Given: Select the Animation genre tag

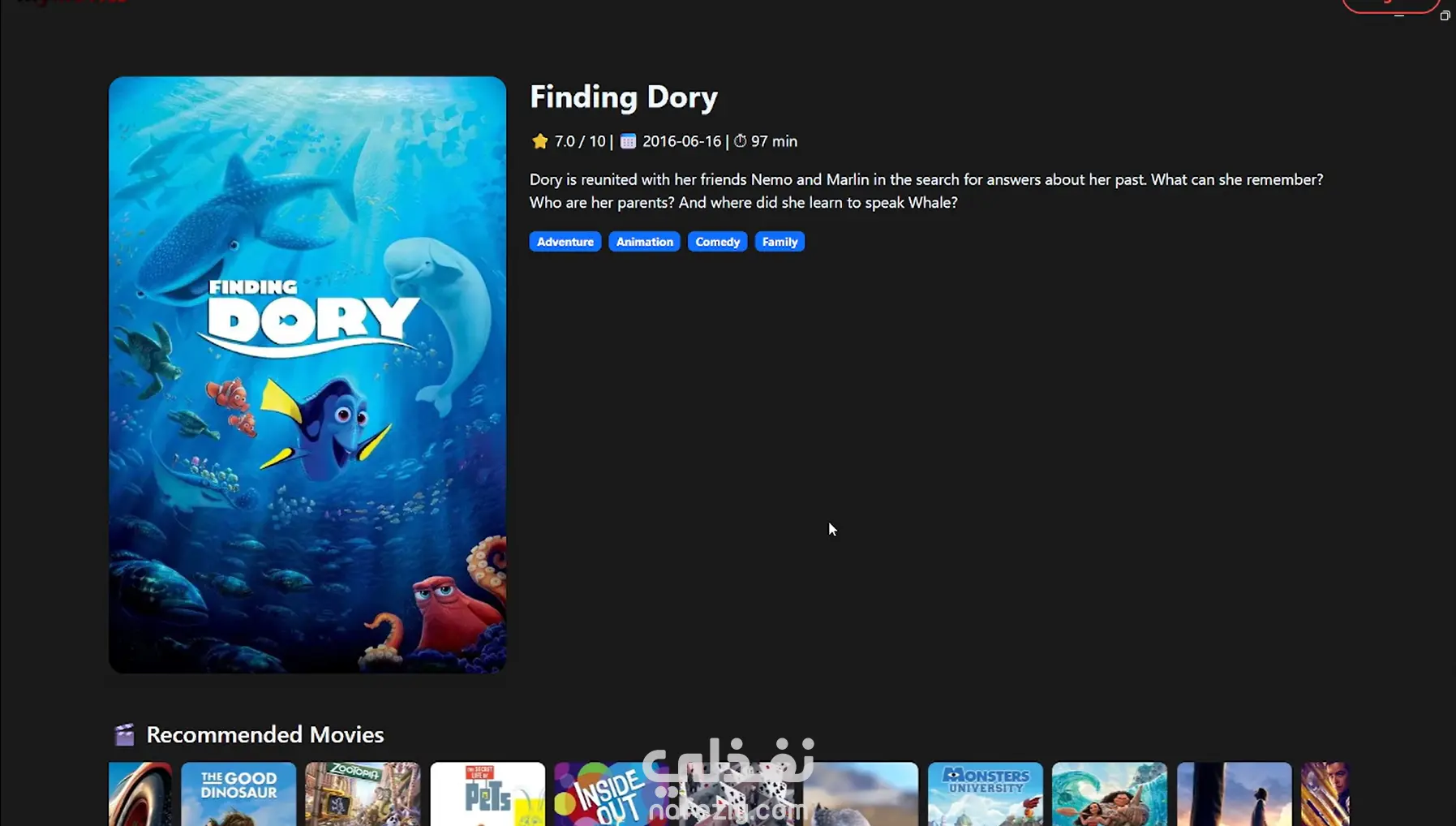Looking at the screenshot, I should [644, 242].
